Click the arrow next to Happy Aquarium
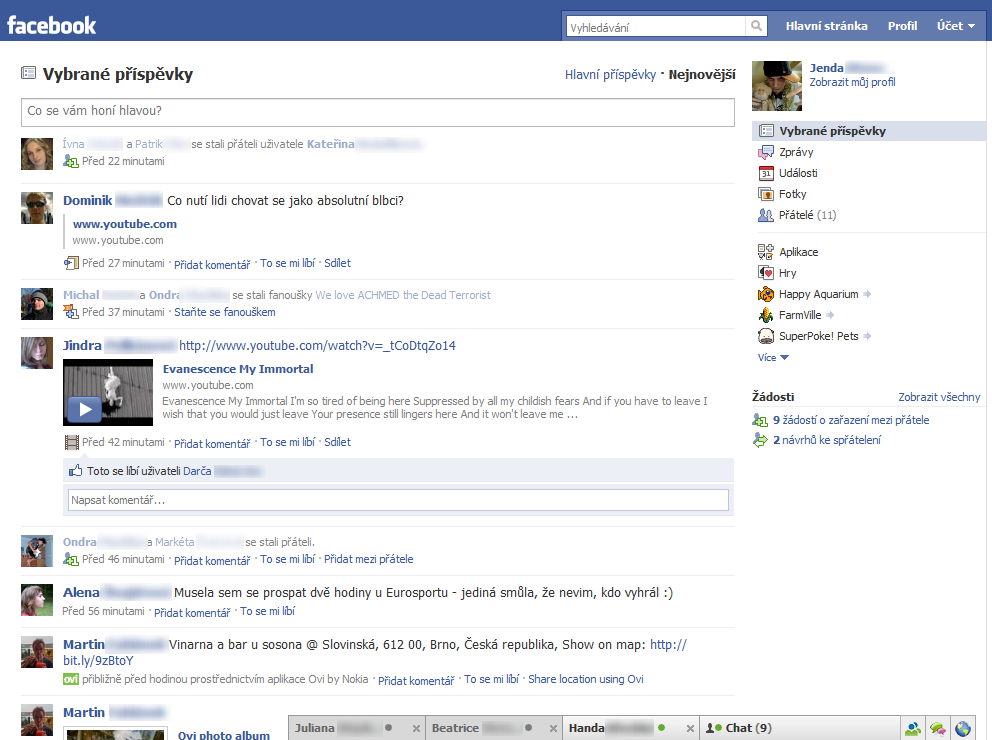The image size is (992, 740). tap(867, 294)
